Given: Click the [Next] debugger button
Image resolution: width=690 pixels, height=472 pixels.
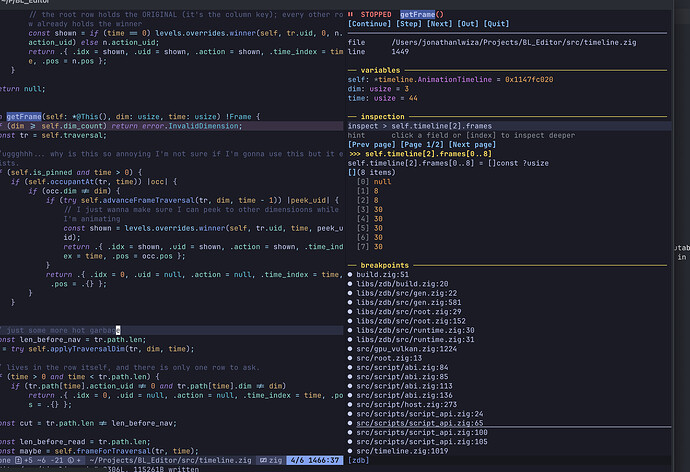Looking at the screenshot, I should coord(439,24).
